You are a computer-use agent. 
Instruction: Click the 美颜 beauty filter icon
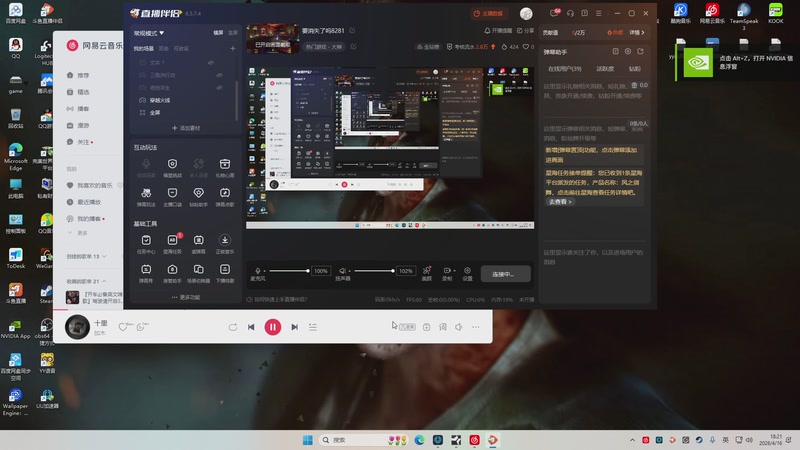point(427,271)
